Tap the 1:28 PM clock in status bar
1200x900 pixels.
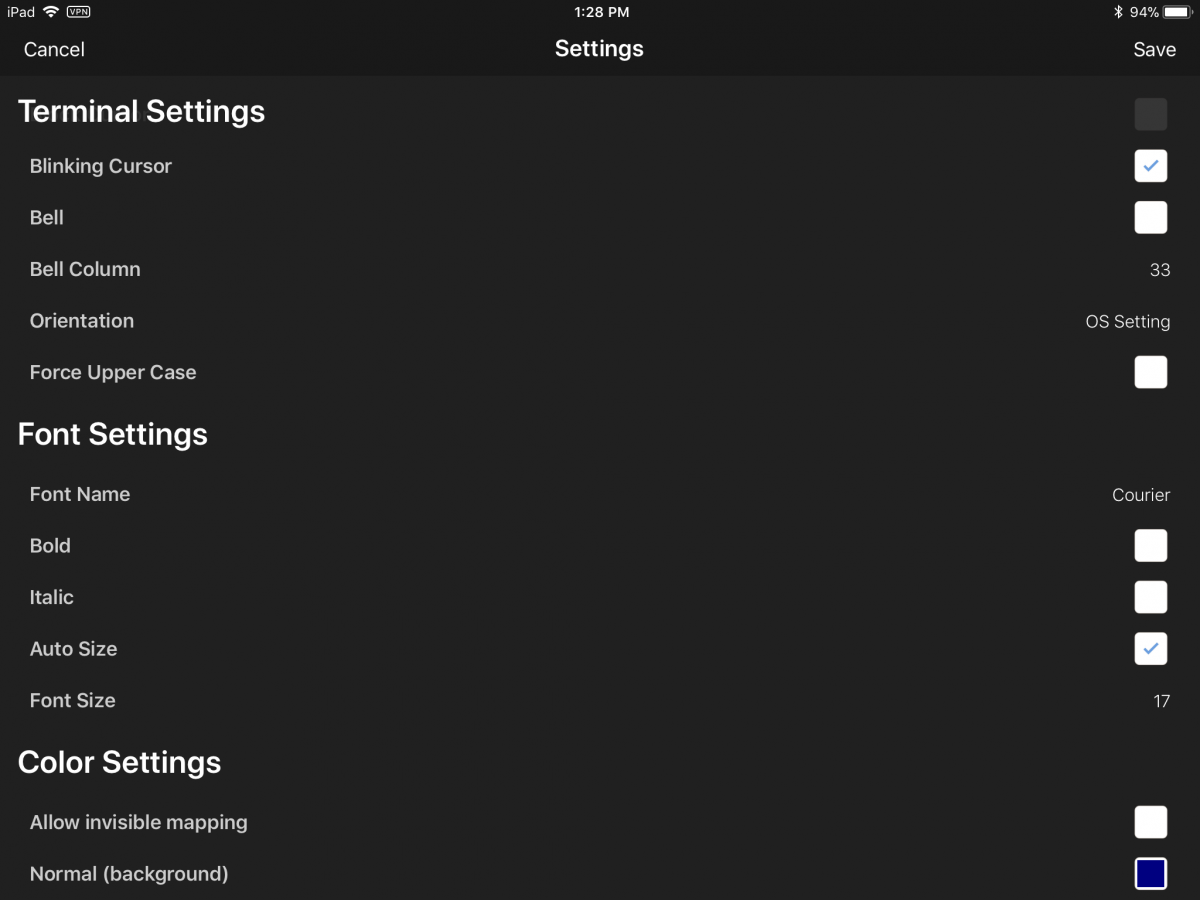(601, 12)
